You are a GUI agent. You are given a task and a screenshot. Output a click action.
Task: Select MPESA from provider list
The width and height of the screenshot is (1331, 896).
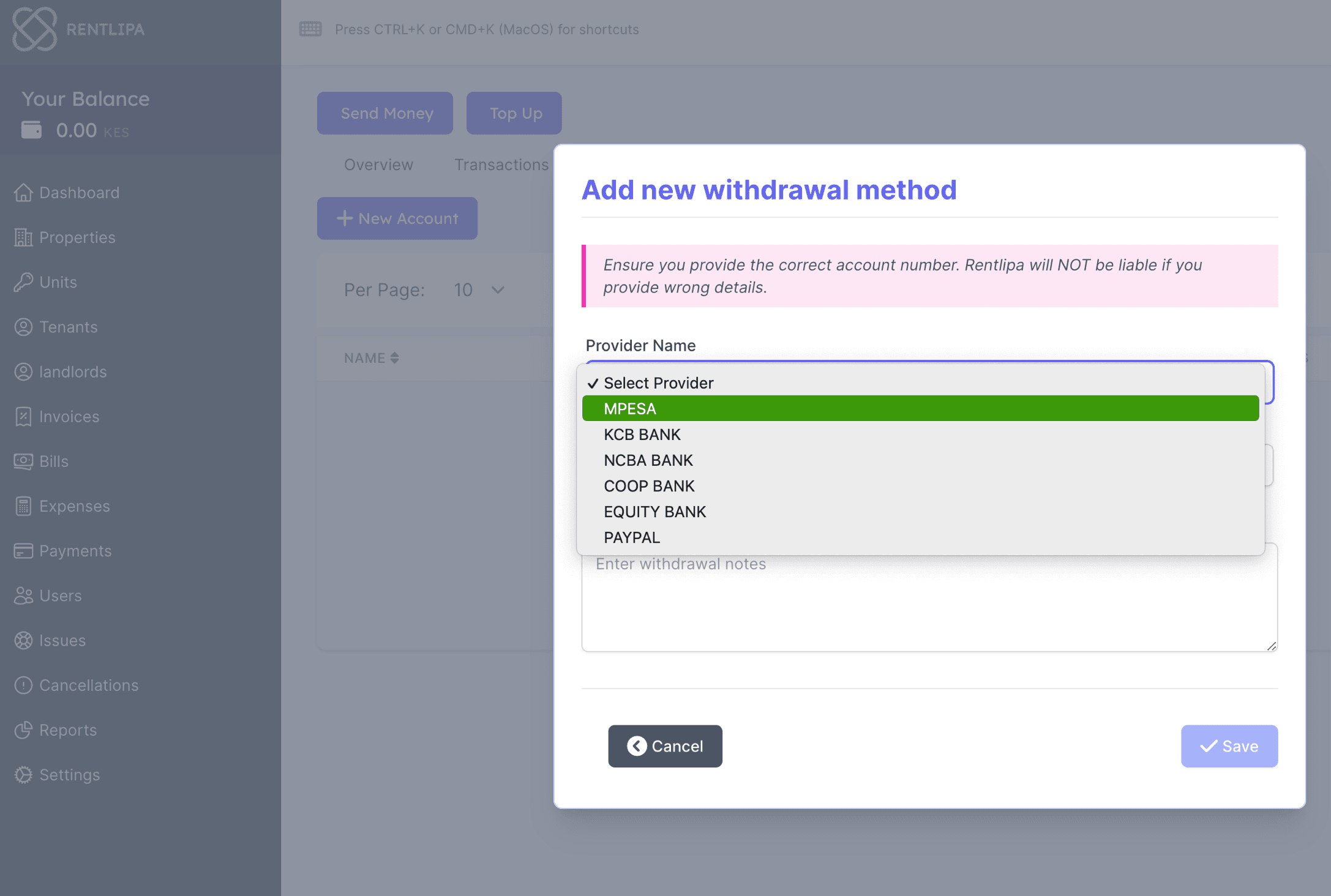[629, 409]
